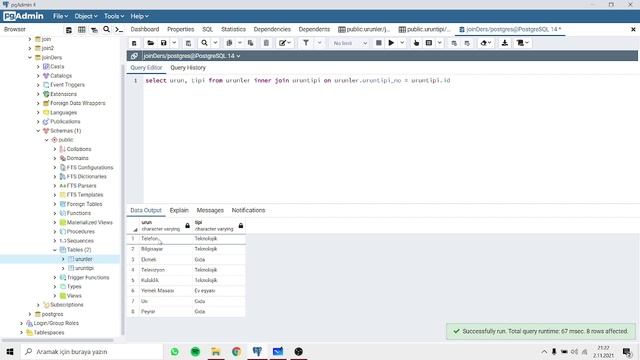The height and width of the screenshot is (360, 640).
Task: Open the Query History tab
Action: click(x=188, y=68)
